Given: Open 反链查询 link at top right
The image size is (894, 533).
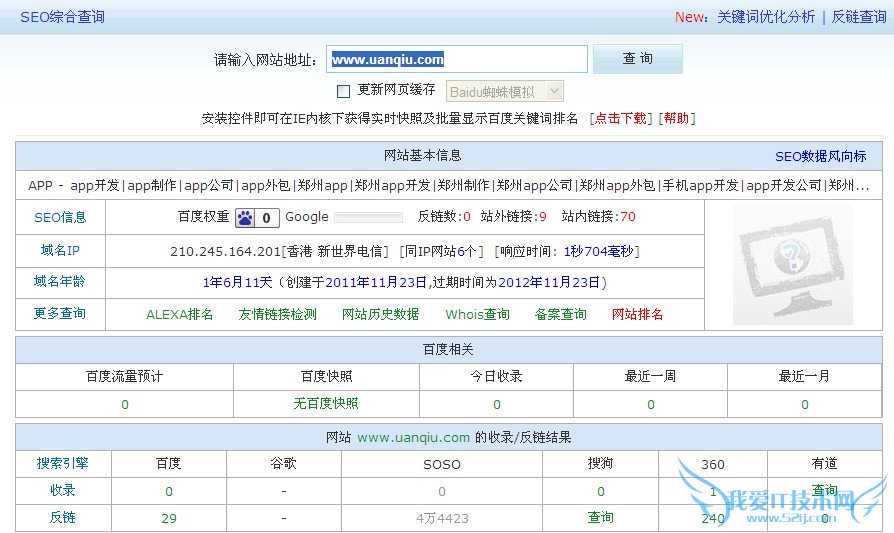Looking at the screenshot, I should point(859,17).
